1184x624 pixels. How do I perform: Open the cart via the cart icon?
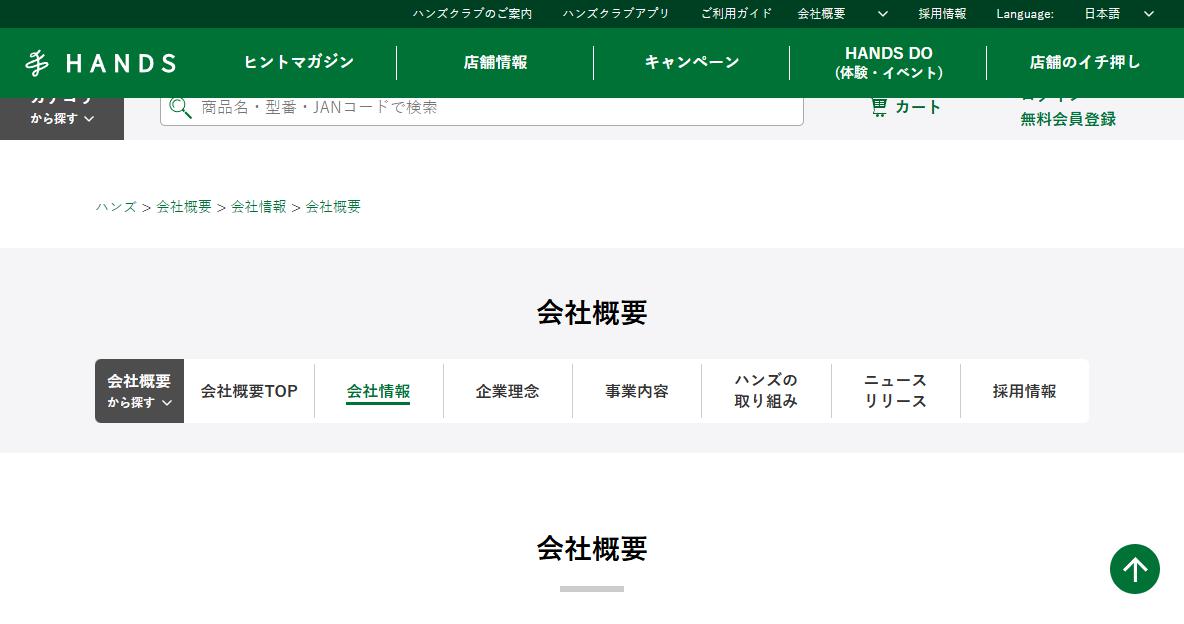coord(879,107)
